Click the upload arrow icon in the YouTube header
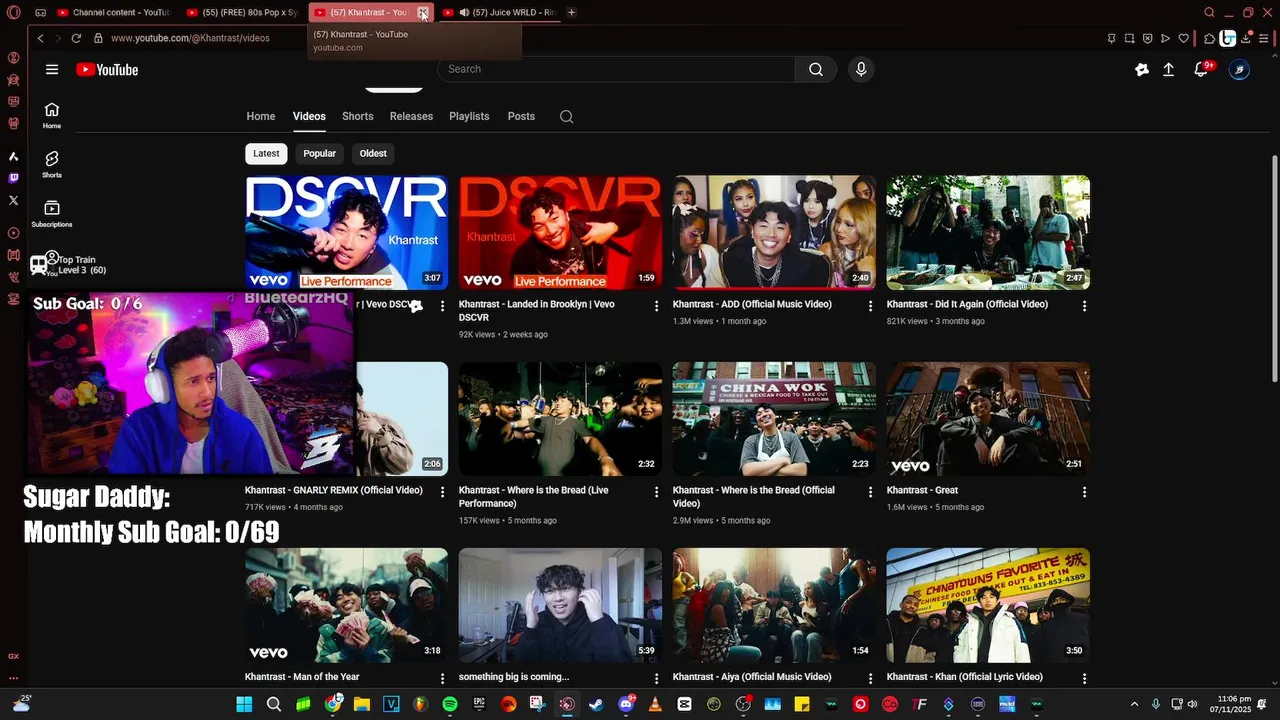The height and width of the screenshot is (720, 1280). [1168, 70]
